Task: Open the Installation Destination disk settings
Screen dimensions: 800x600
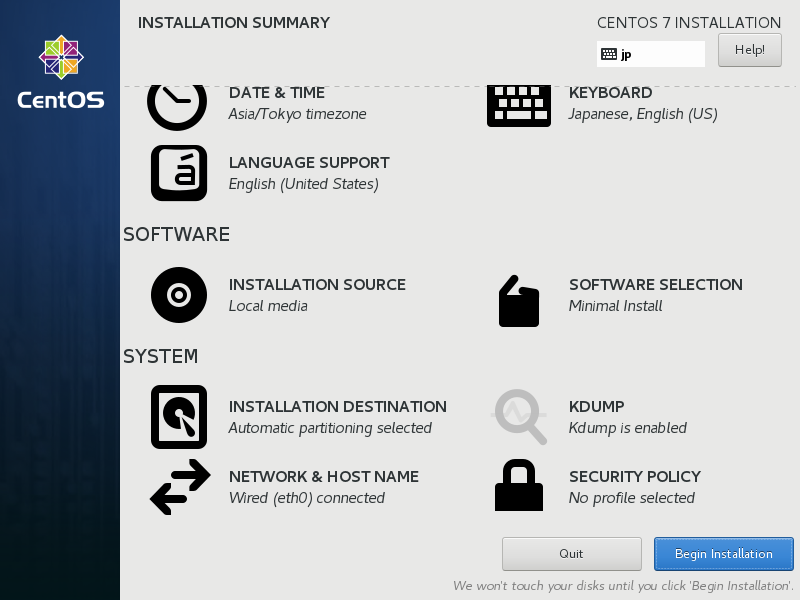Action: 178,417
